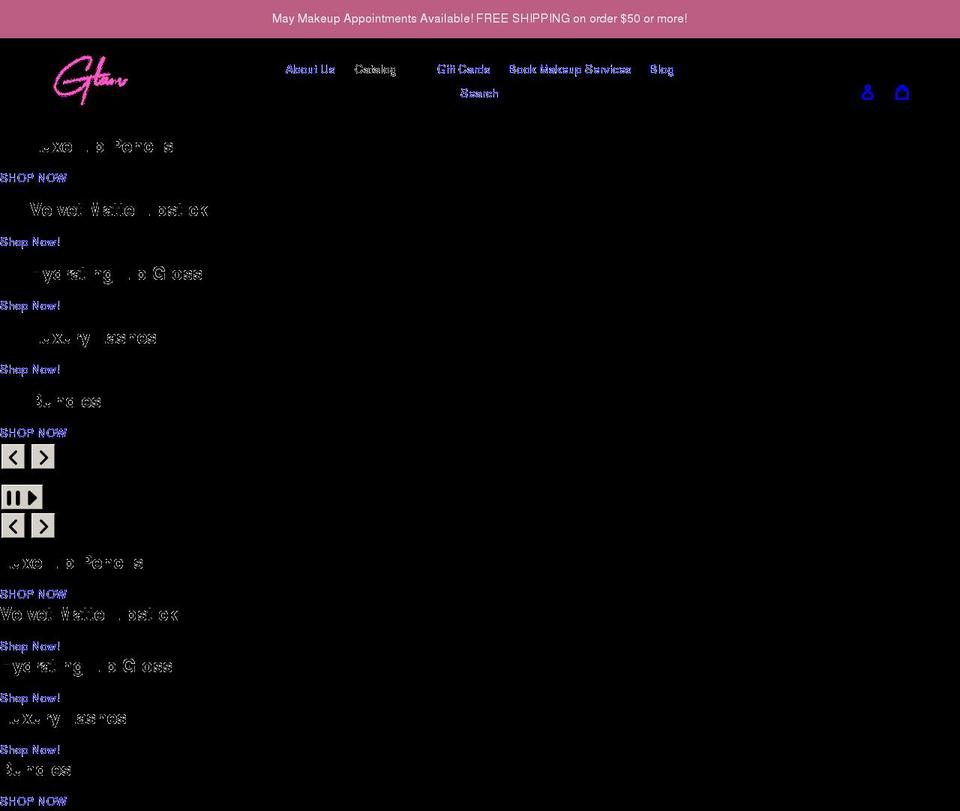The width and height of the screenshot is (960, 811).
Task: Open the shopping cart icon
Action: [902, 91]
